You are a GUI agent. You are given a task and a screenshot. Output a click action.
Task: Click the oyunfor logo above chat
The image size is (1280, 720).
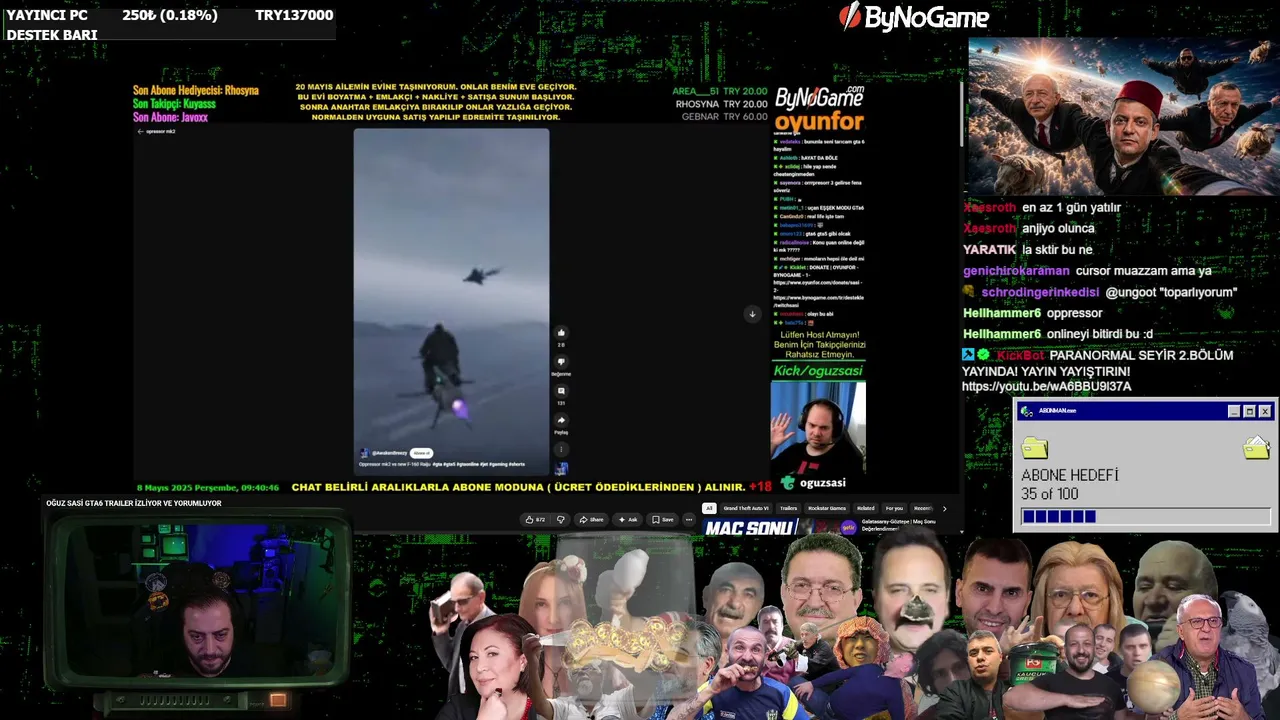coord(819,122)
